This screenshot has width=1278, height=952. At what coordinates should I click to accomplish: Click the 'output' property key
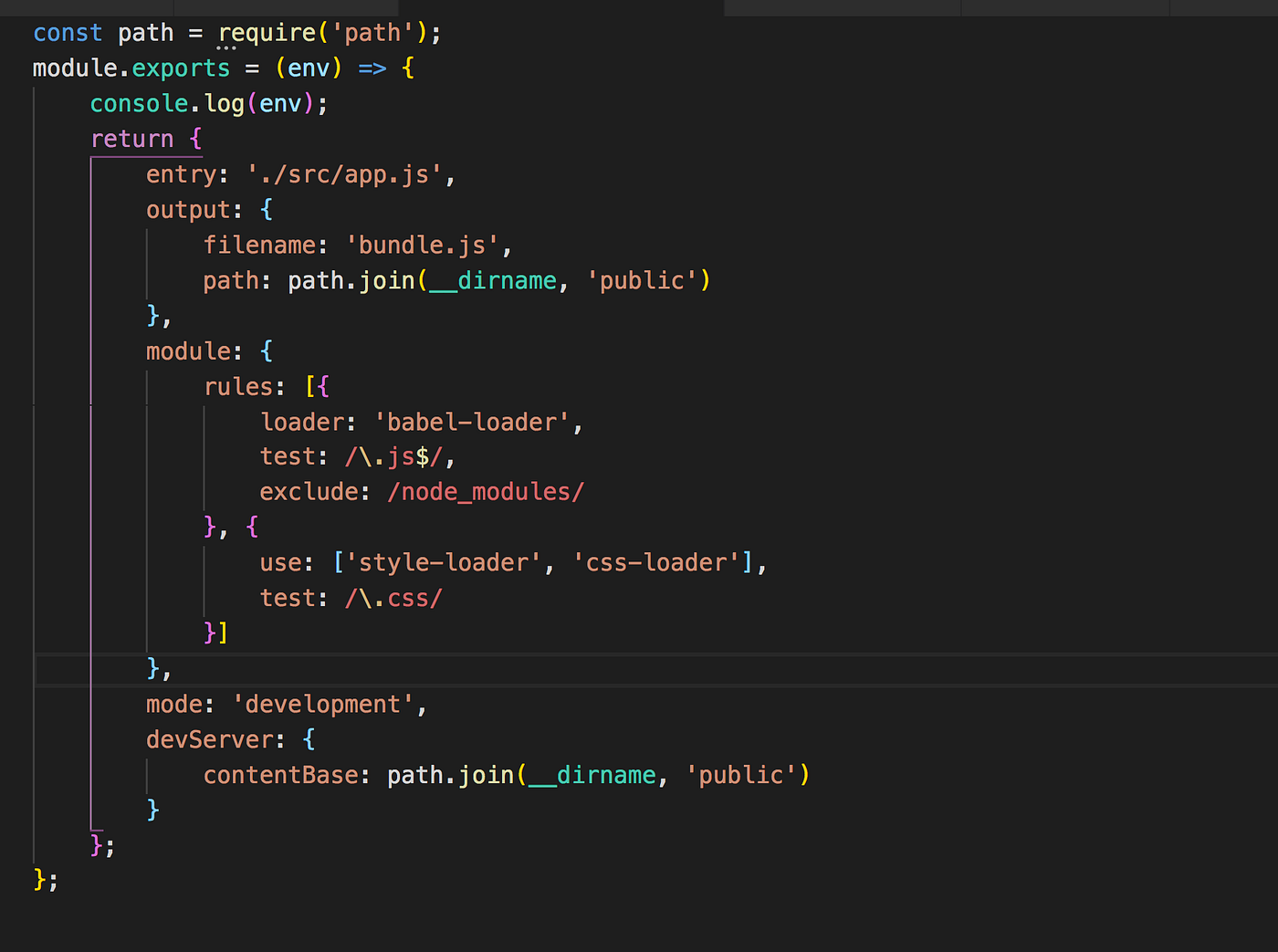click(188, 210)
